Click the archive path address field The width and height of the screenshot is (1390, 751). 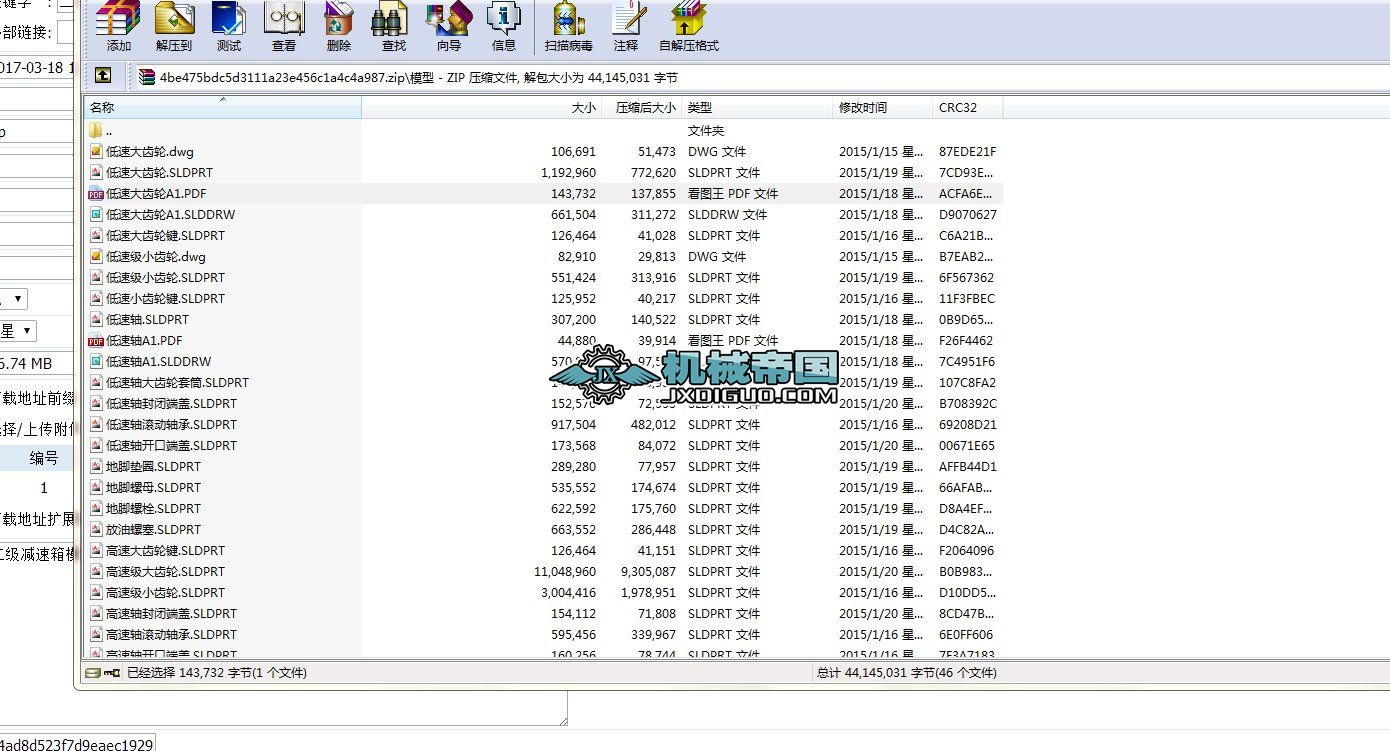(760, 77)
